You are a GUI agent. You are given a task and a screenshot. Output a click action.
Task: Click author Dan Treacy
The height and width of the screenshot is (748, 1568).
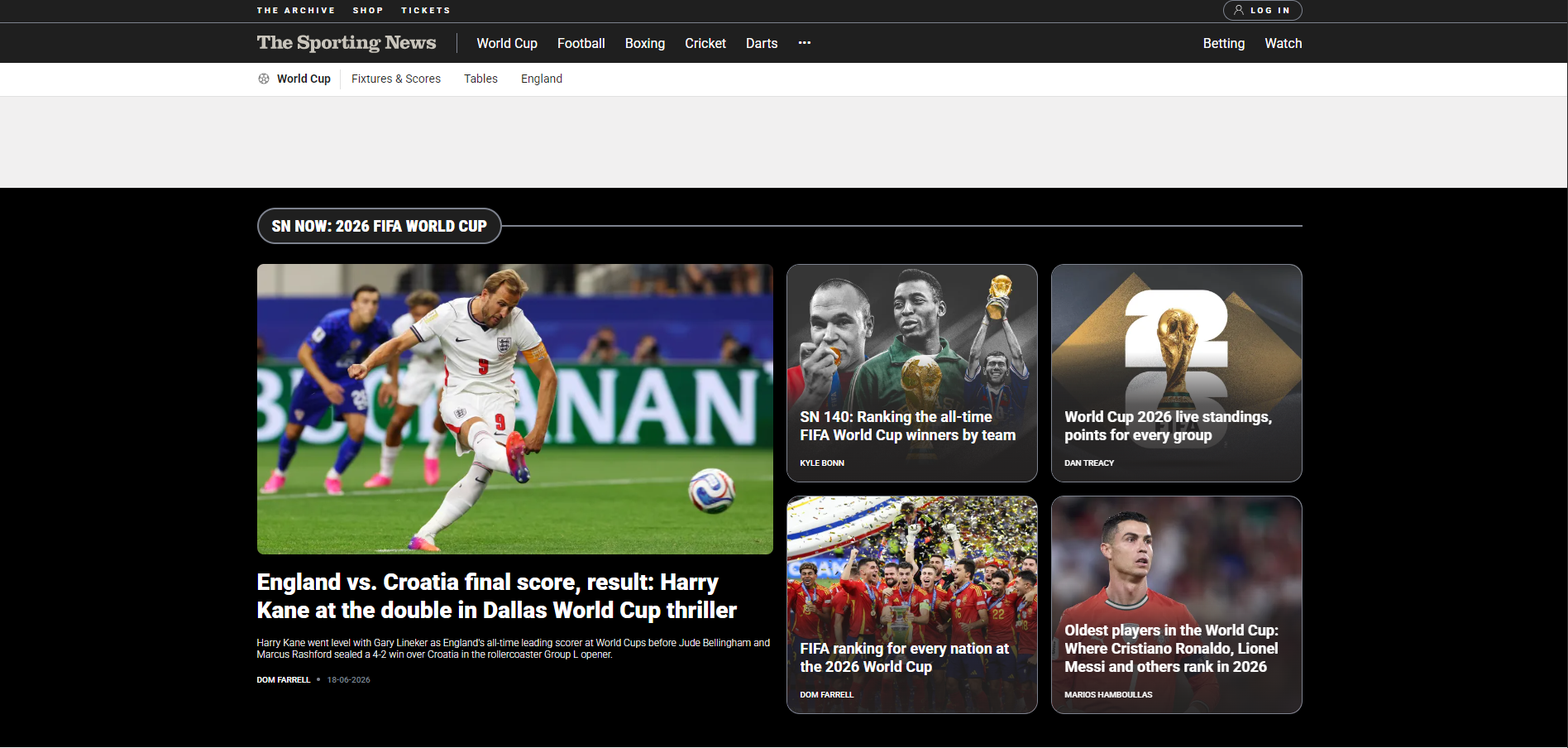(x=1089, y=463)
